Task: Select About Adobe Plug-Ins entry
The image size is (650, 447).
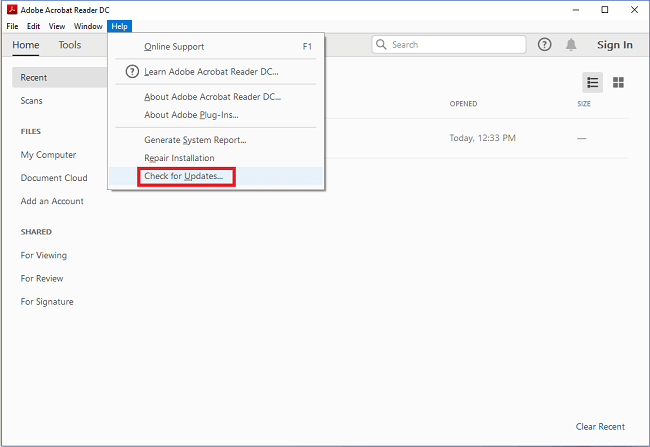Action: [216, 115]
